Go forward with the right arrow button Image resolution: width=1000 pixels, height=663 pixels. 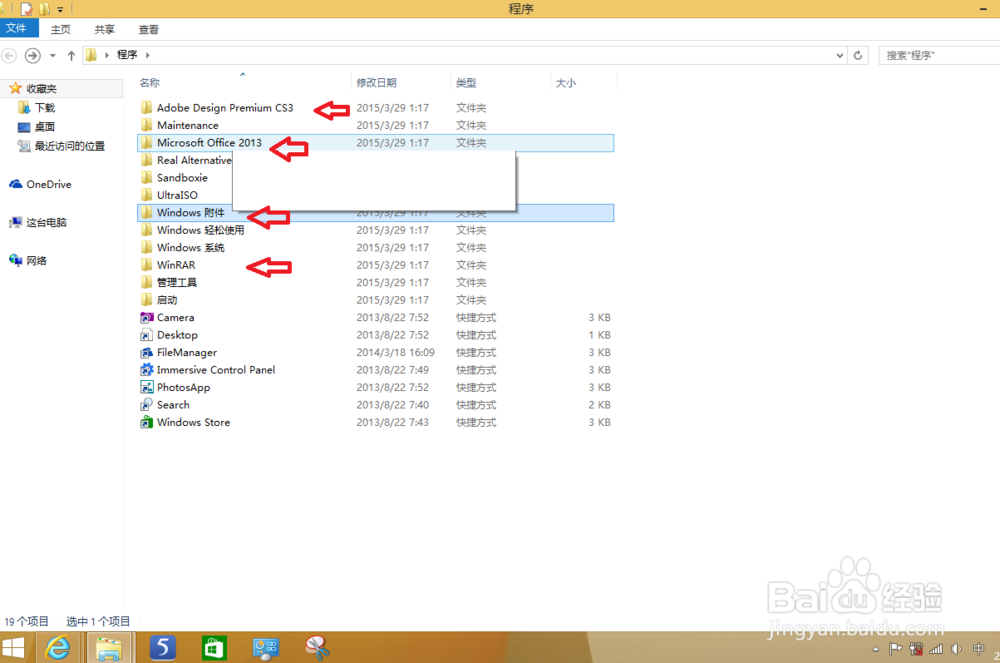point(33,55)
